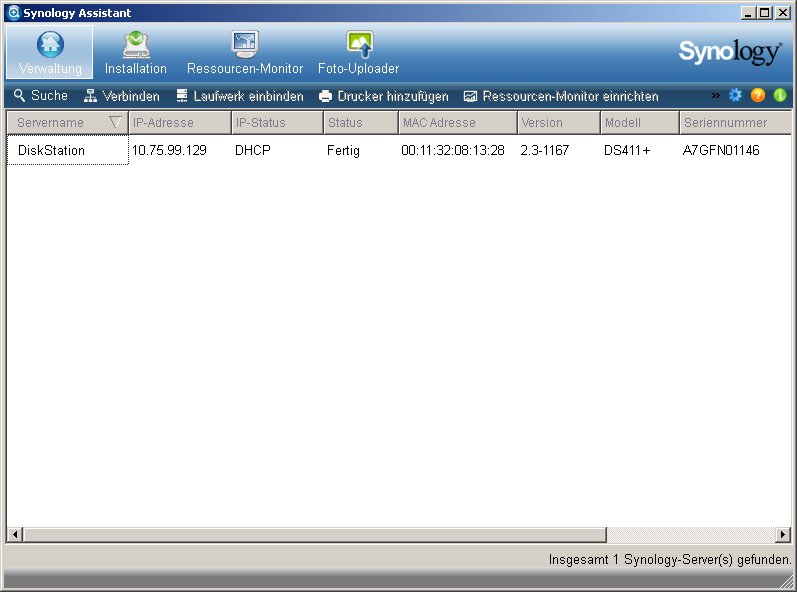Sort by the Version column header
The width and height of the screenshot is (797, 592).
(559, 122)
